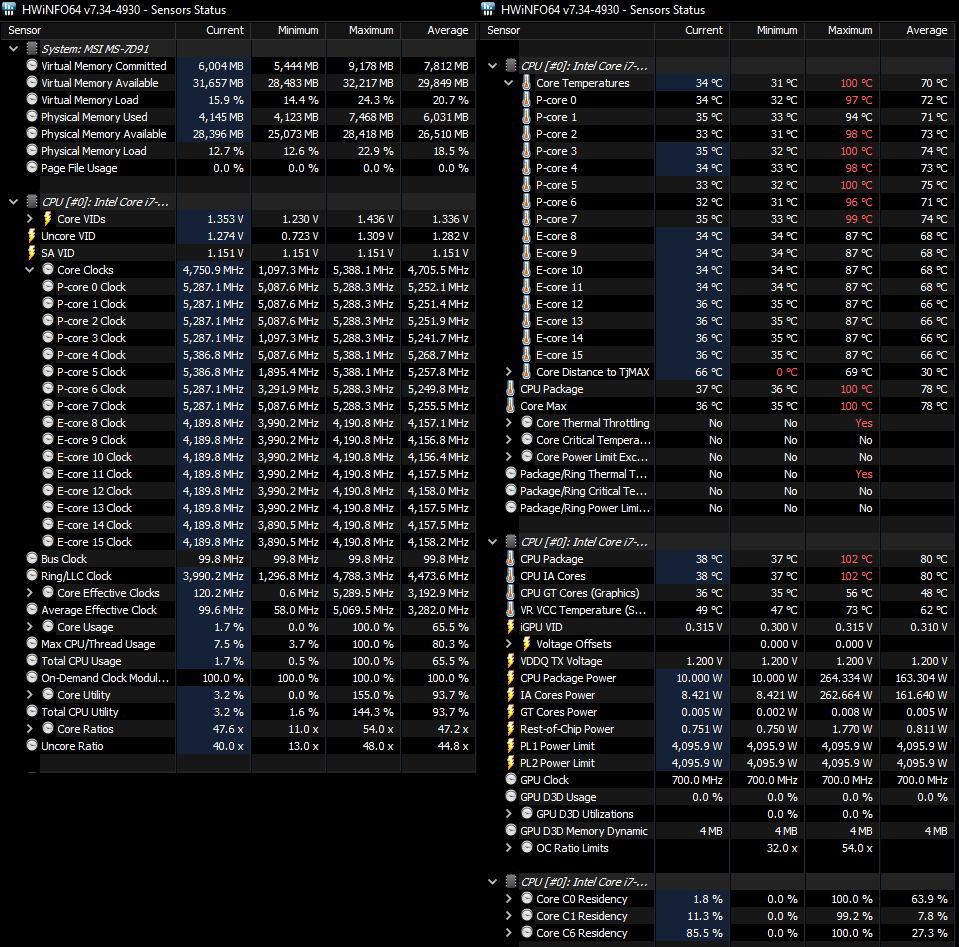Expand the Core Usage row
The image size is (959, 947).
tap(29, 626)
